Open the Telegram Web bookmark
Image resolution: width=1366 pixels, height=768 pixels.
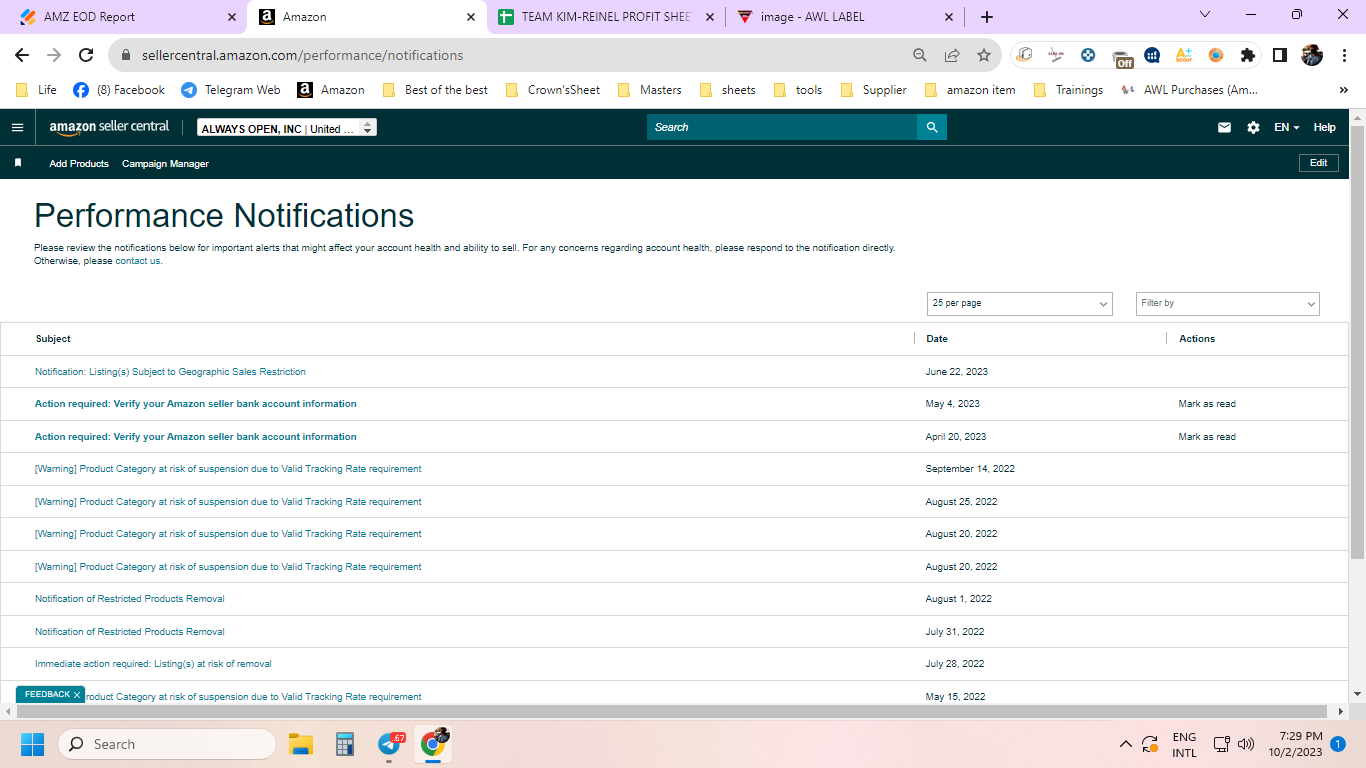(231, 90)
